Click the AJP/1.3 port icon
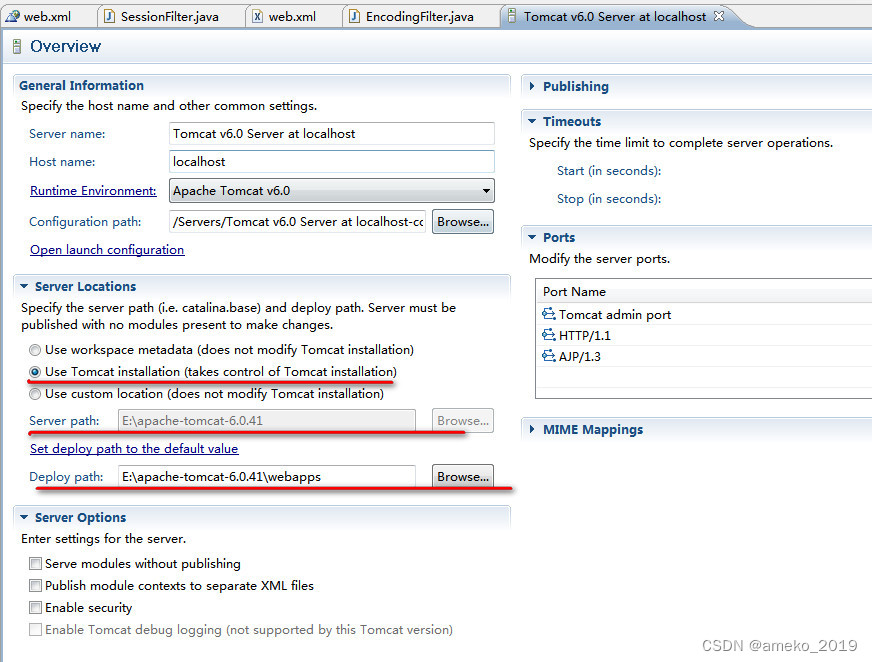The height and width of the screenshot is (662, 872). (x=548, y=356)
